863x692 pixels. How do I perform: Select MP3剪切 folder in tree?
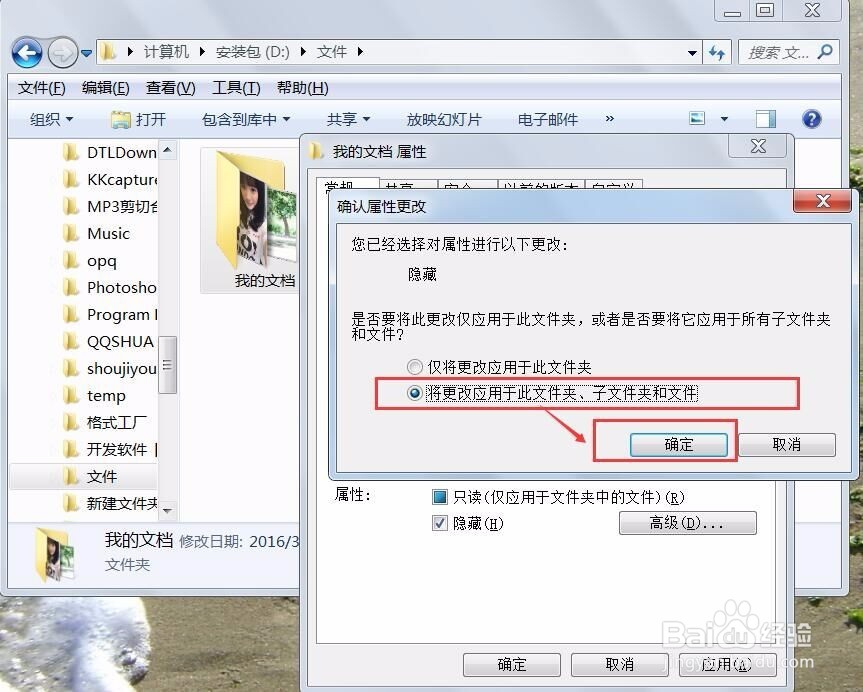[x=111, y=206]
